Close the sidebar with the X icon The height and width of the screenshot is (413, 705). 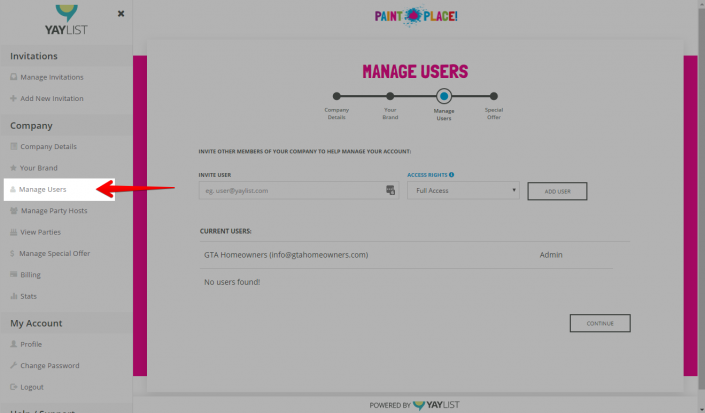(120, 13)
